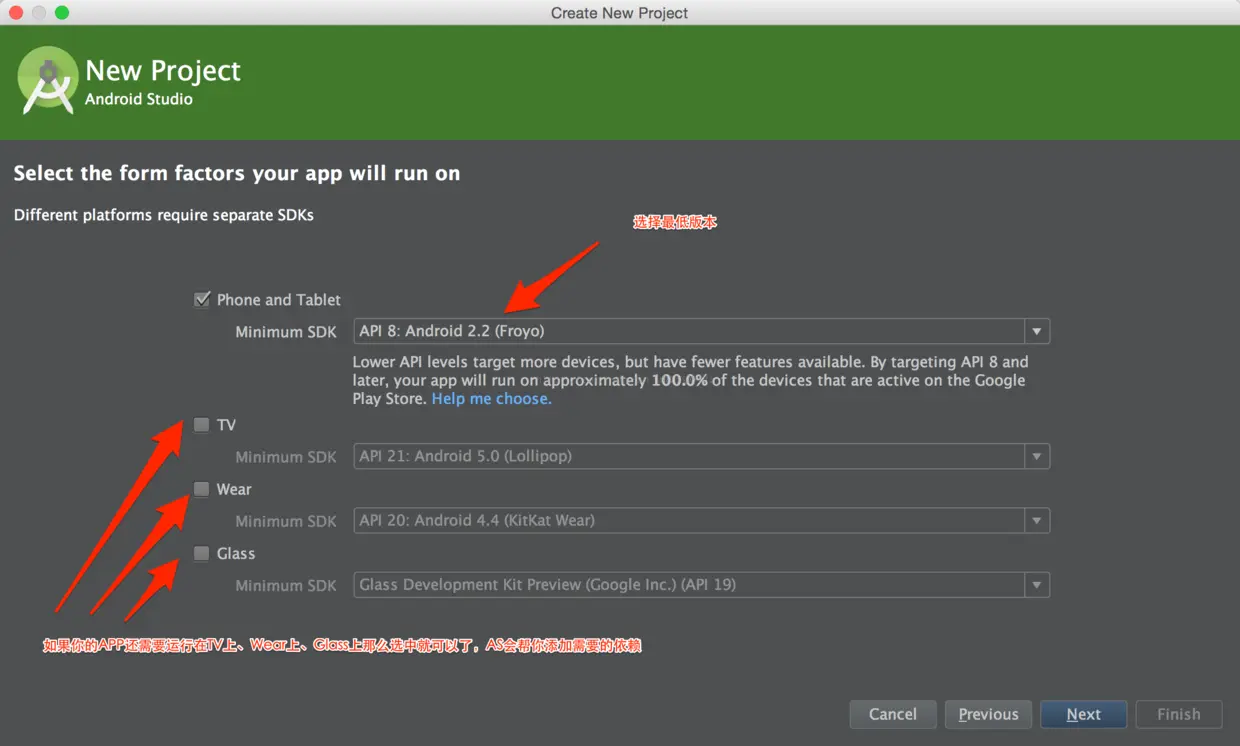Proceed with the Next button
Image resolution: width=1240 pixels, height=746 pixels.
tap(1083, 714)
